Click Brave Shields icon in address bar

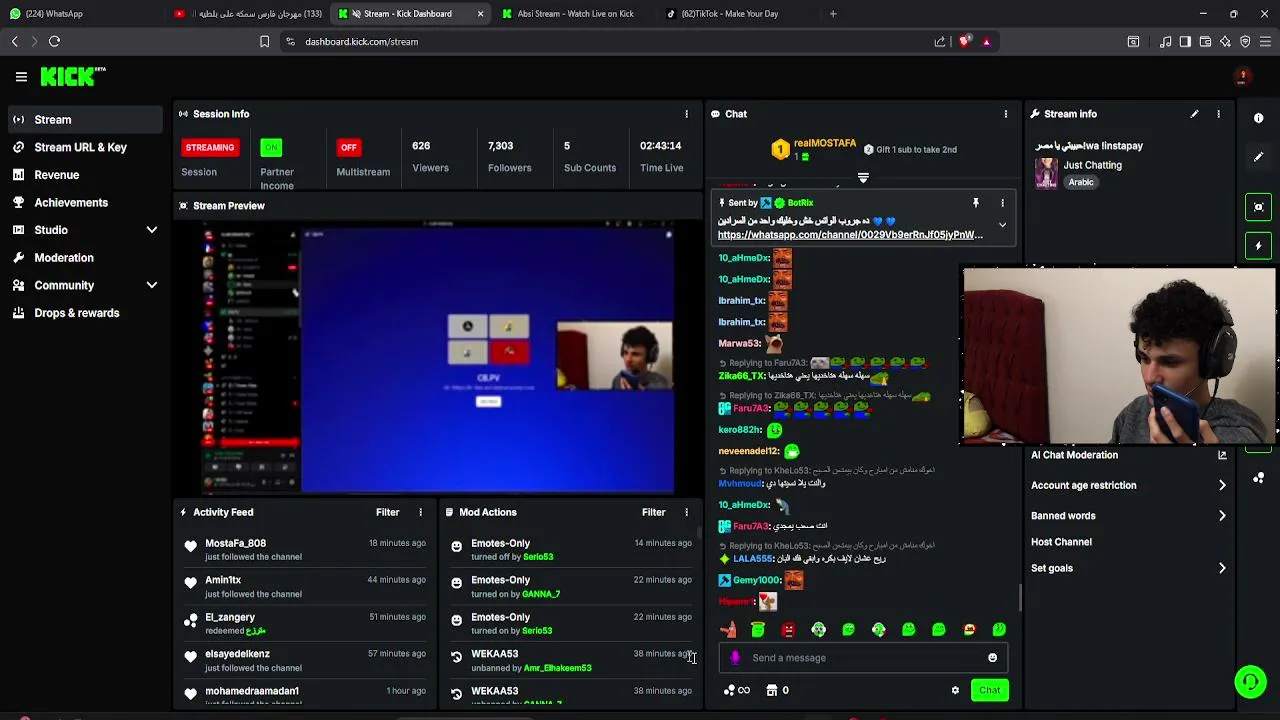tap(964, 42)
